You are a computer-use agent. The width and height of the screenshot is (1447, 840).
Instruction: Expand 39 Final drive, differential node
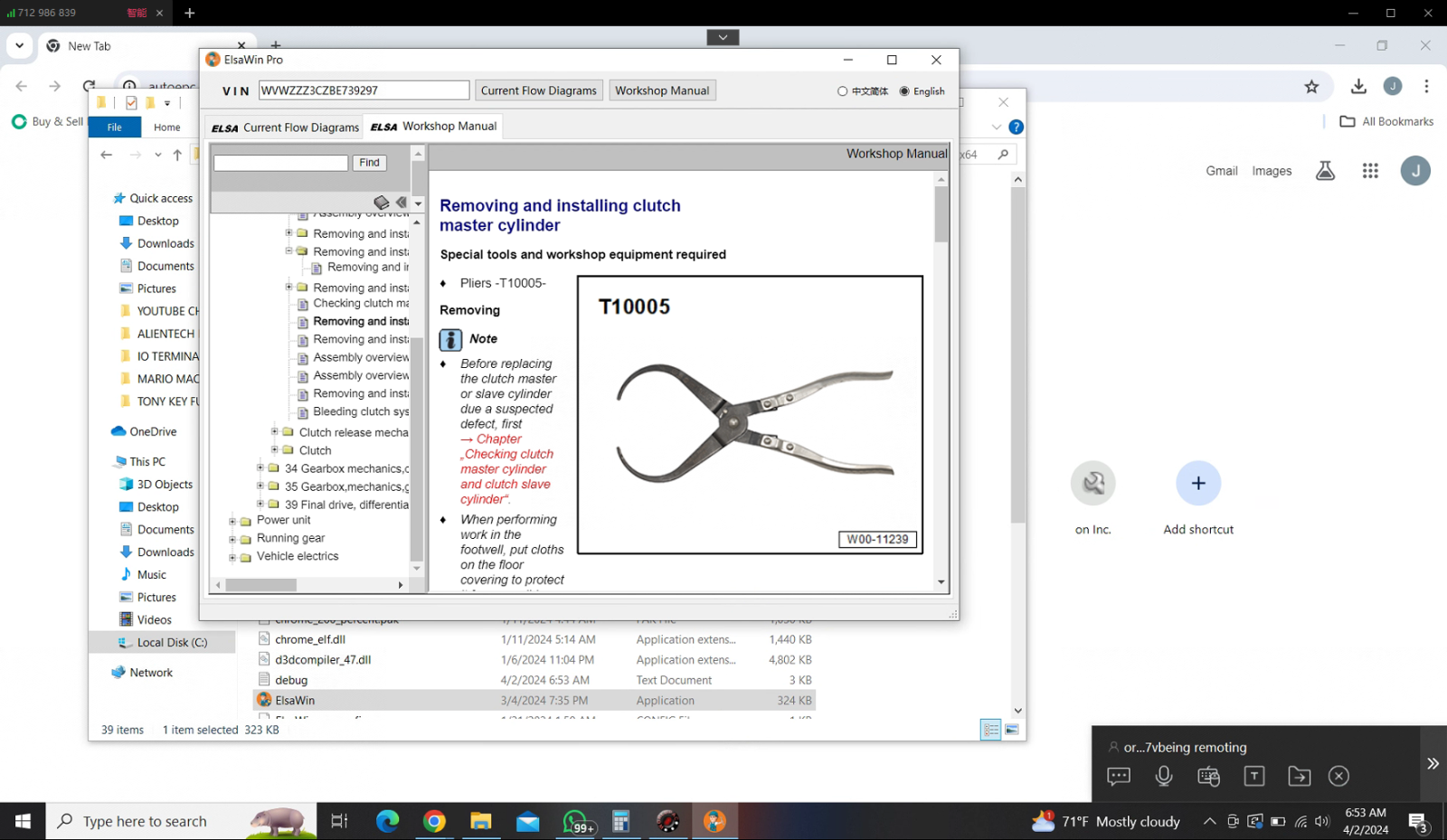(x=260, y=504)
